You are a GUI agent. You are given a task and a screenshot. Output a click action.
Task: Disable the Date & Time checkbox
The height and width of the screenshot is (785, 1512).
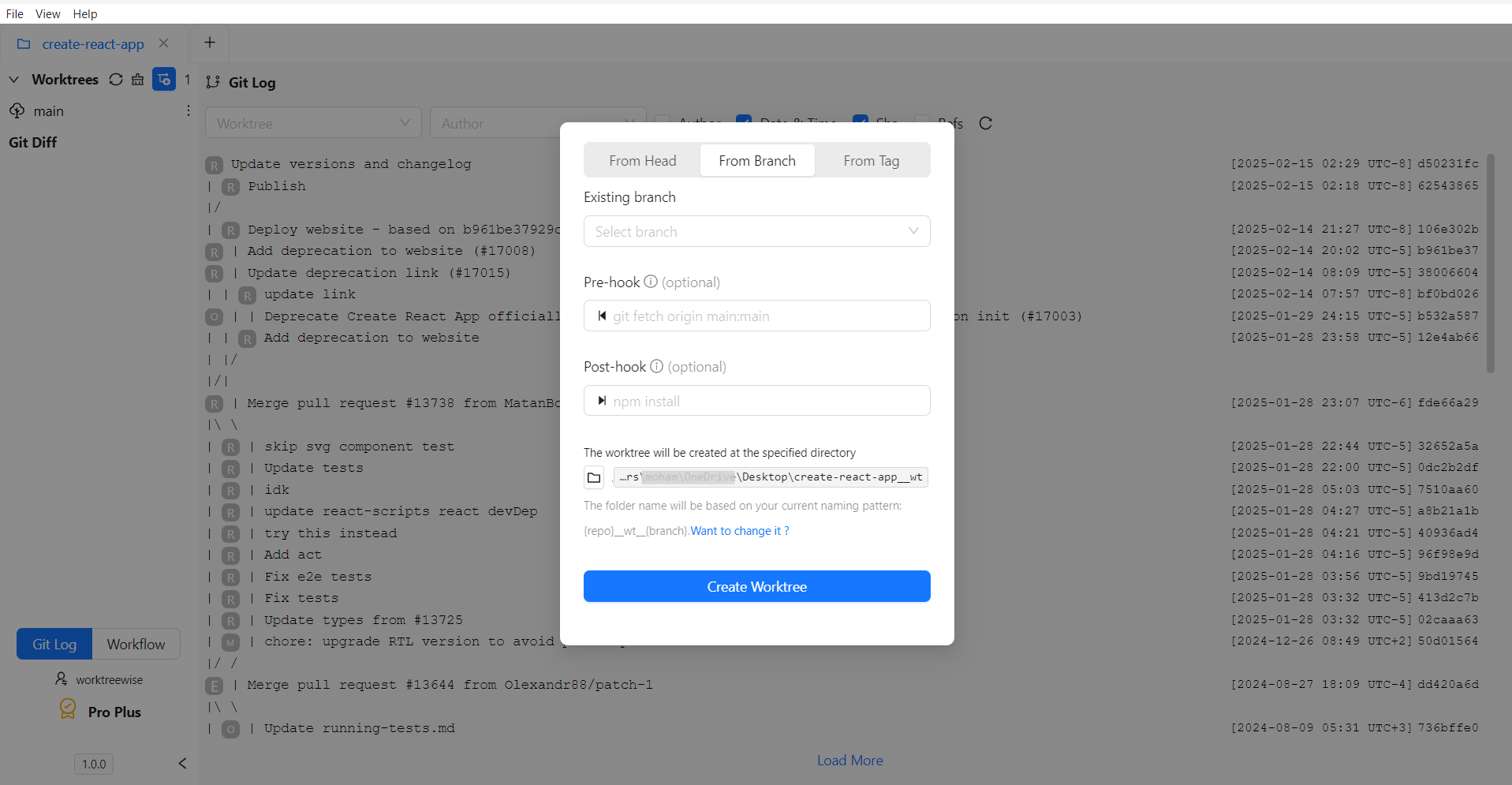pyautogui.click(x=745, y=121)
